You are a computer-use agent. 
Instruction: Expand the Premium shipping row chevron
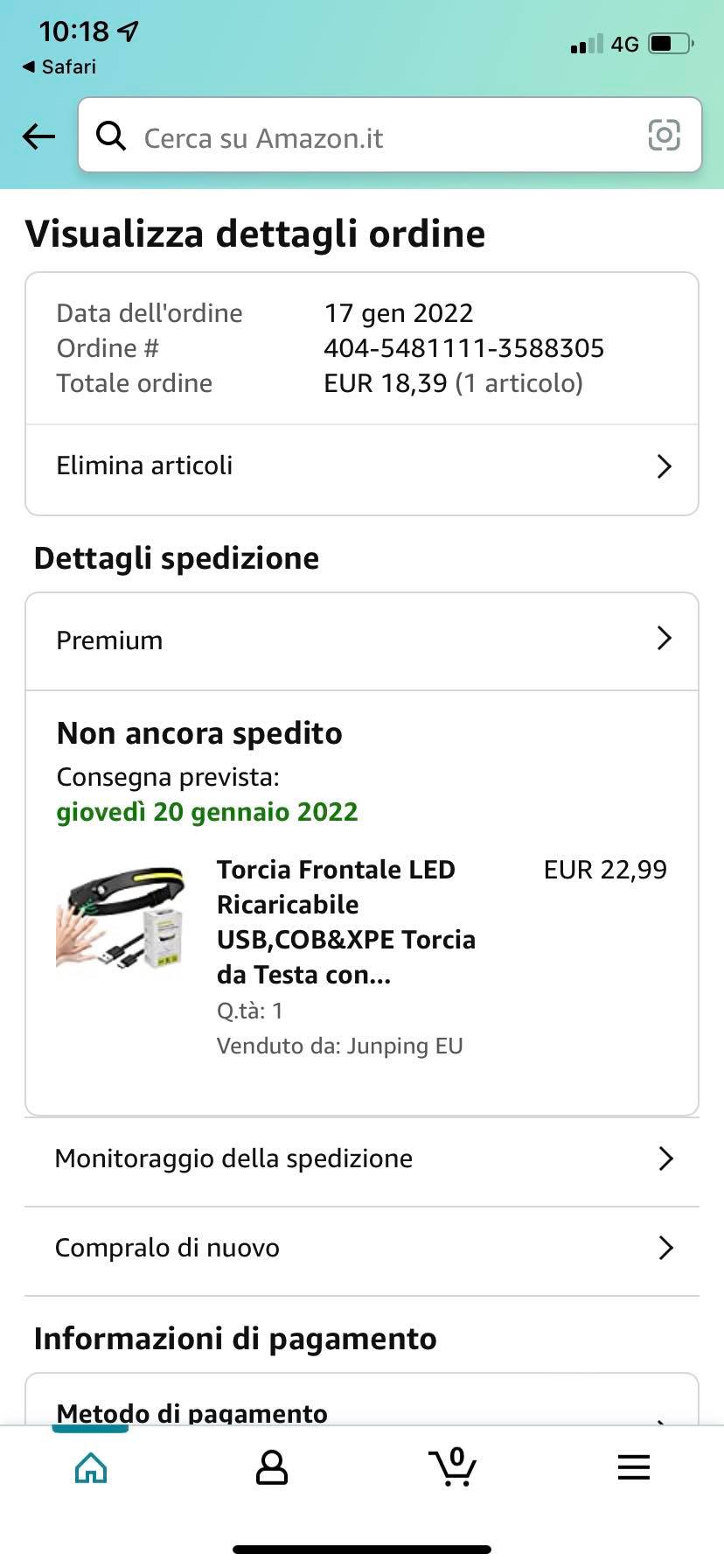pyautogui.click(x=664, y=639)
